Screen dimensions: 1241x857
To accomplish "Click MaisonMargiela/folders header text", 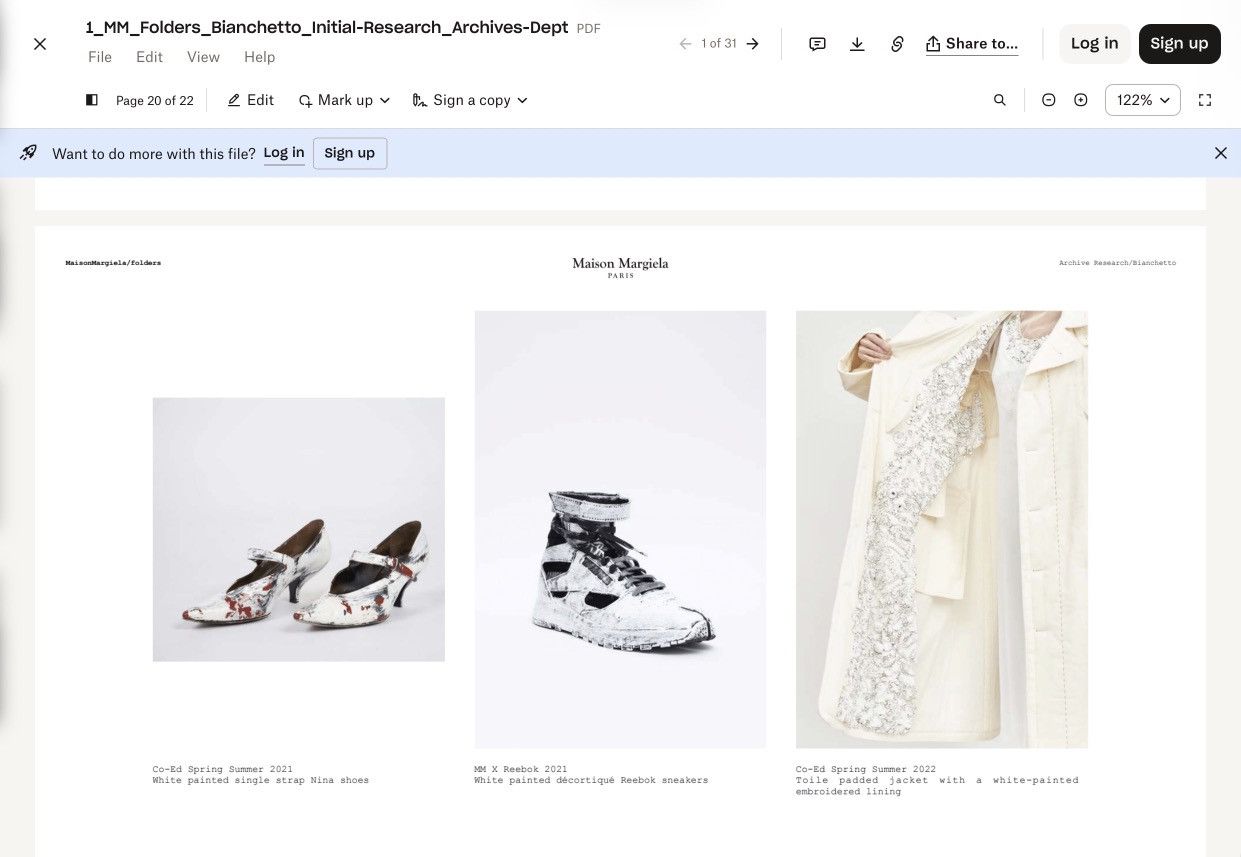I will [x=113, y=263].
